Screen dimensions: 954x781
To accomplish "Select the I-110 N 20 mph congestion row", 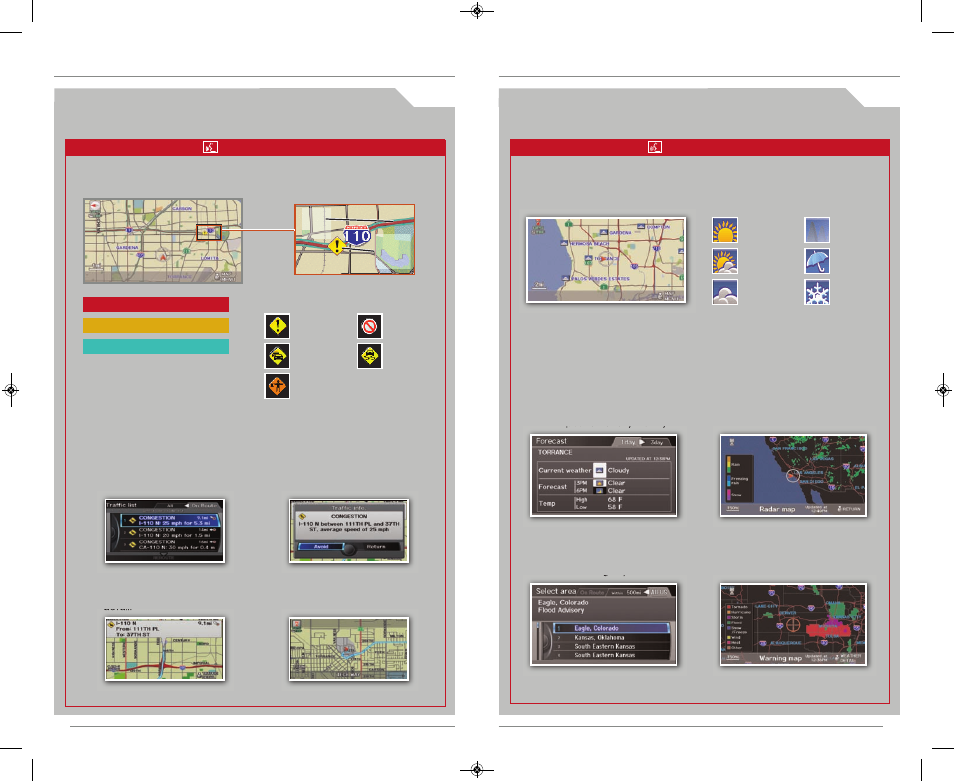I will coord(169,533).
